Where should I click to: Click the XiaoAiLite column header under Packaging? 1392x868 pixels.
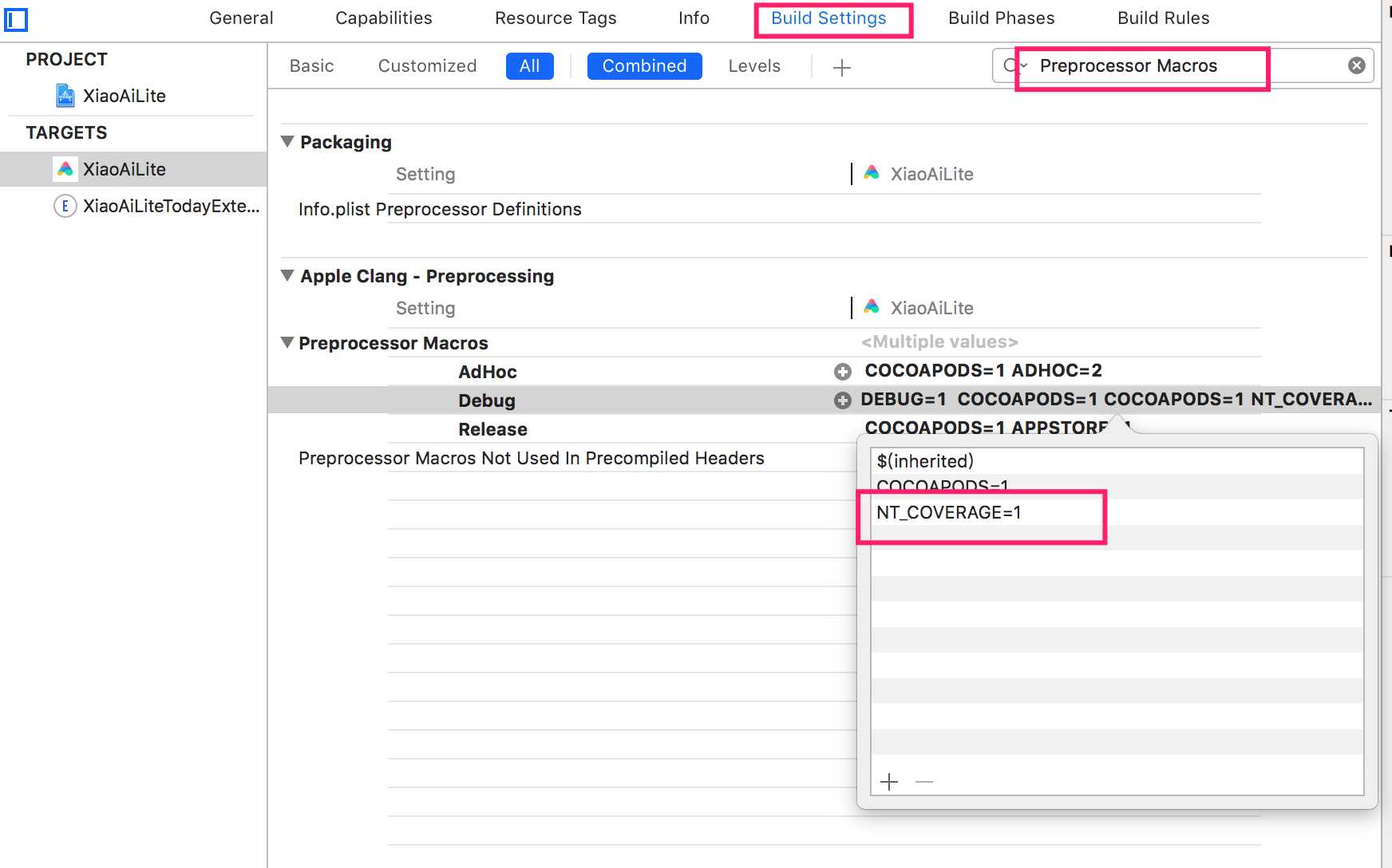931,174
